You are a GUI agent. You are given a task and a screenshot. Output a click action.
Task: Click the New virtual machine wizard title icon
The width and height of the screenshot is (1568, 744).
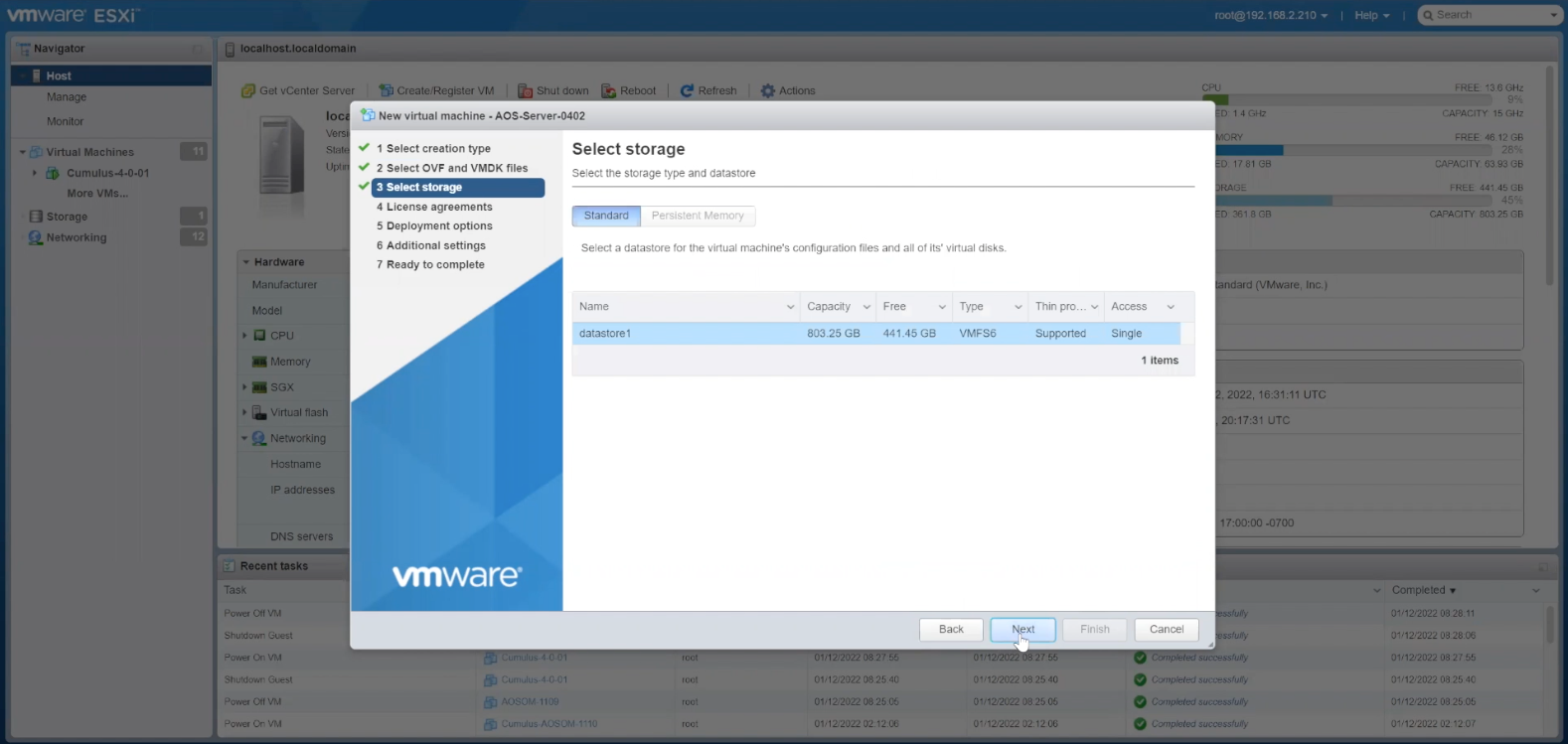click(x=368, y=115)
